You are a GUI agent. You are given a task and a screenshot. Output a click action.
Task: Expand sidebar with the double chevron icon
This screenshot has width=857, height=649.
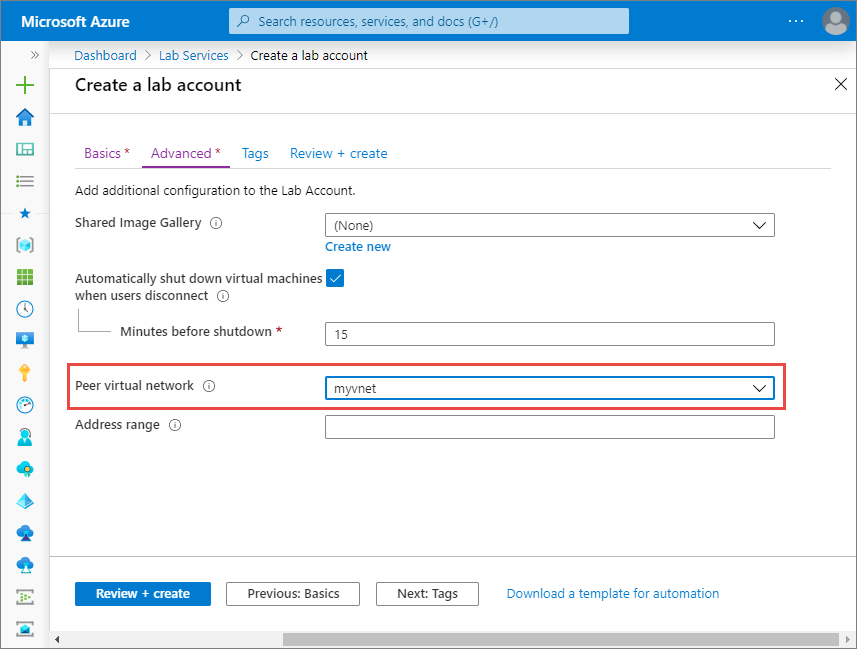[x=35, y=55]
